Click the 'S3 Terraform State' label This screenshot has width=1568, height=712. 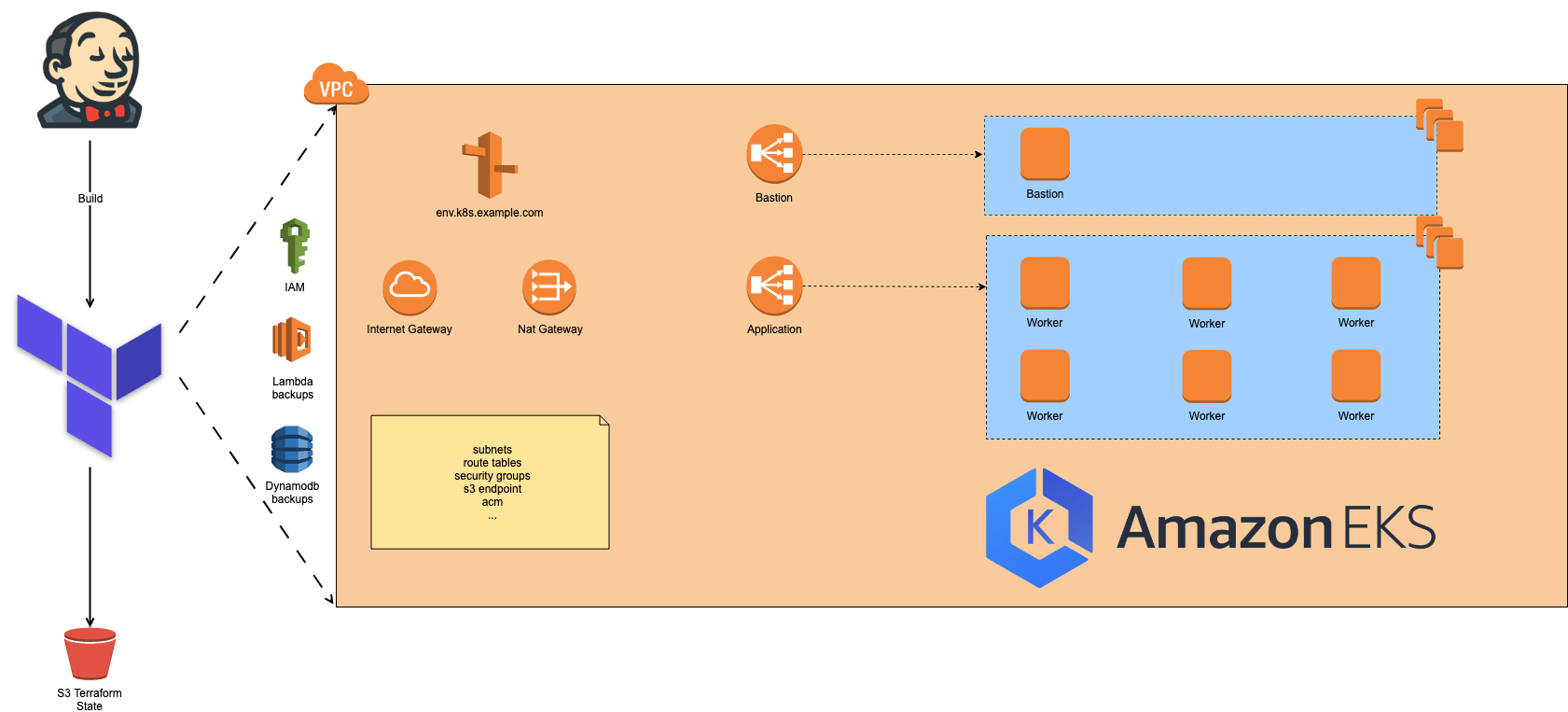90,700
